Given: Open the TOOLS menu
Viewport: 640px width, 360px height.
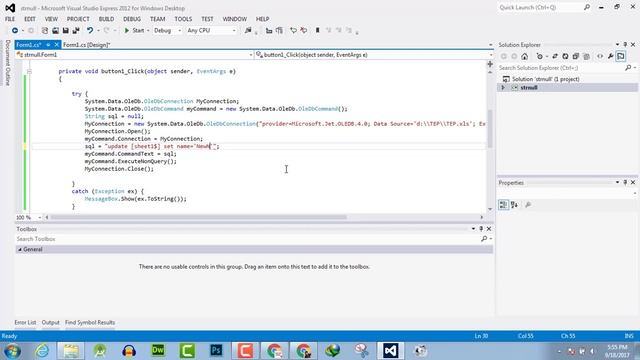Looking at the screenshot, I should coord(183,19).
